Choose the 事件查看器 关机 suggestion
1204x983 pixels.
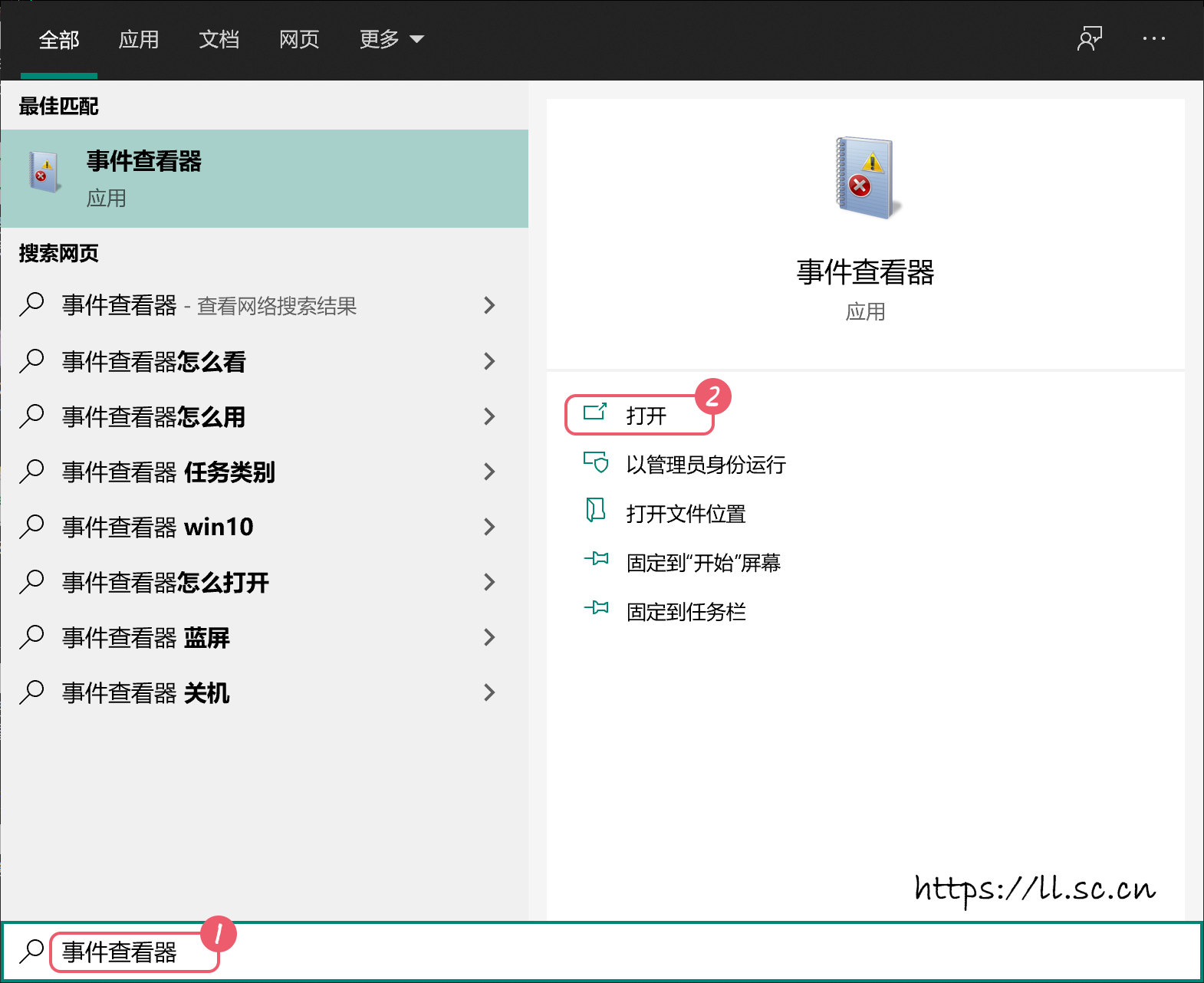265,692
